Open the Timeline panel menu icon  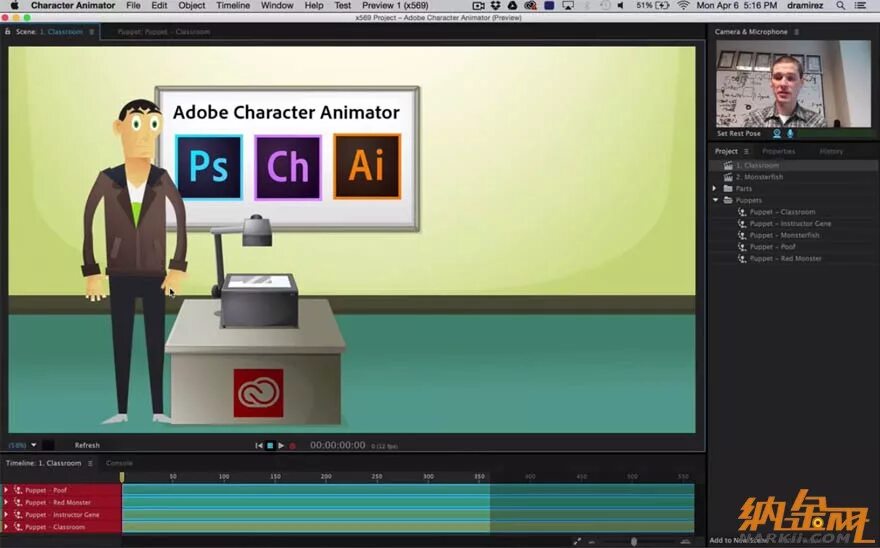[90, 464]
